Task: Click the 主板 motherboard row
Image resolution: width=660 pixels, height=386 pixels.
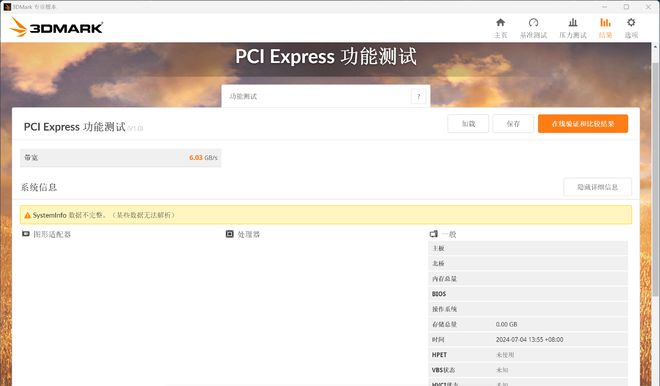Action: coord(528,248)
